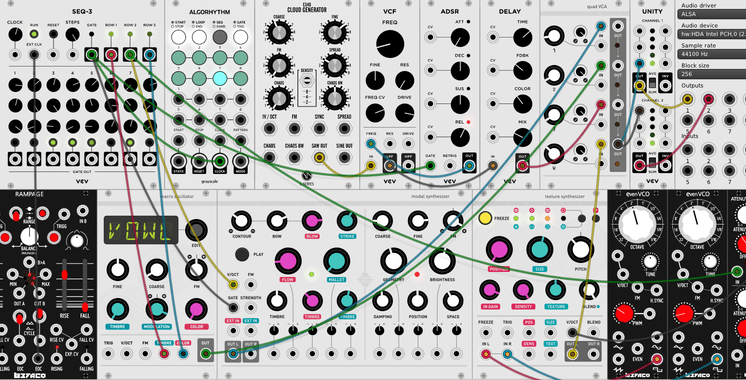Click the Cloud Generator SAW OUT jack
Screen dimensions: 746x380
(x=319, y=157)
